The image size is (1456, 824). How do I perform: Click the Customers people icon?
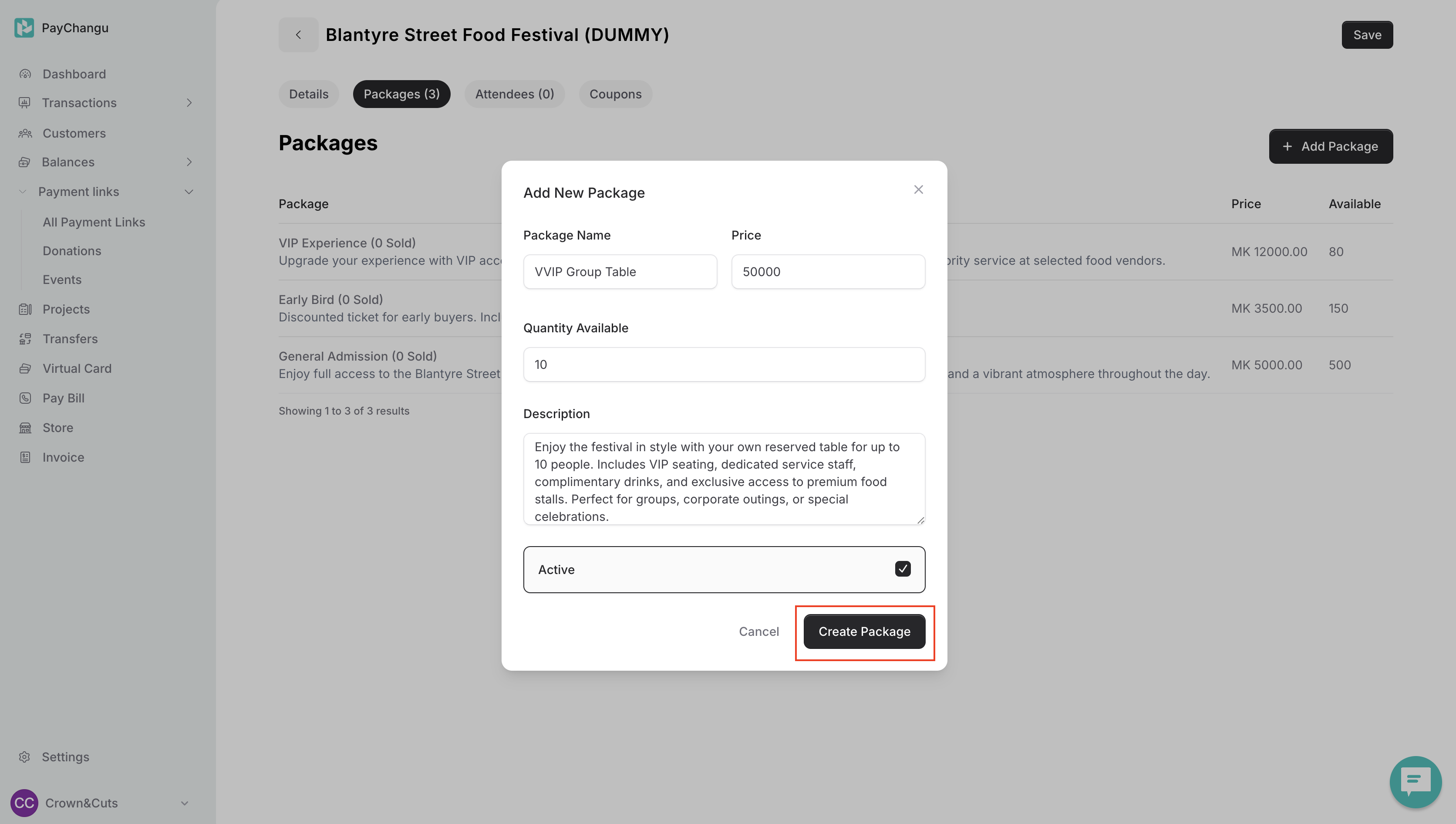tap(25, 134)
